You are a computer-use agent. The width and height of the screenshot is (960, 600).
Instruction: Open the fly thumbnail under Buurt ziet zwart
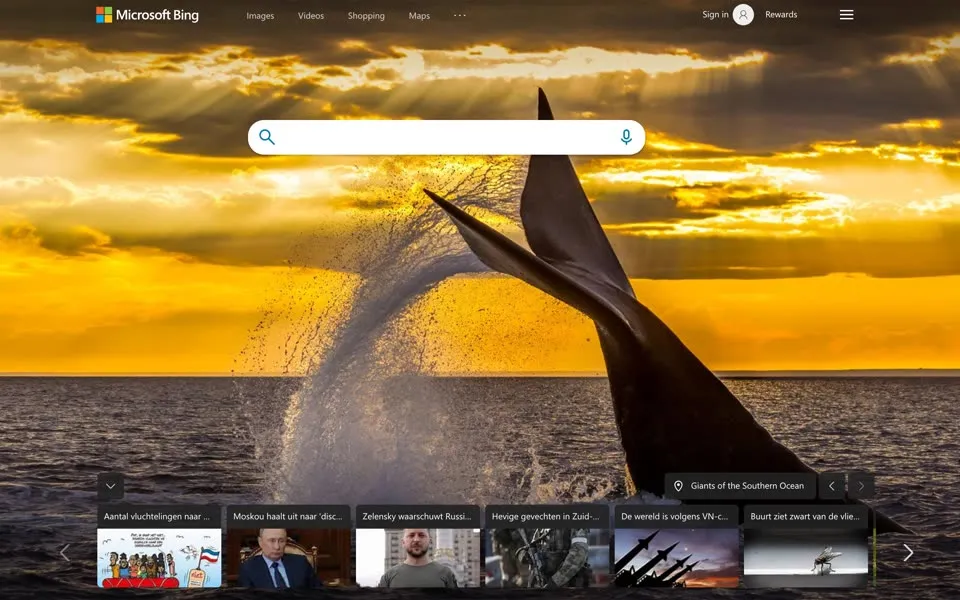click(x=806, y=558)
